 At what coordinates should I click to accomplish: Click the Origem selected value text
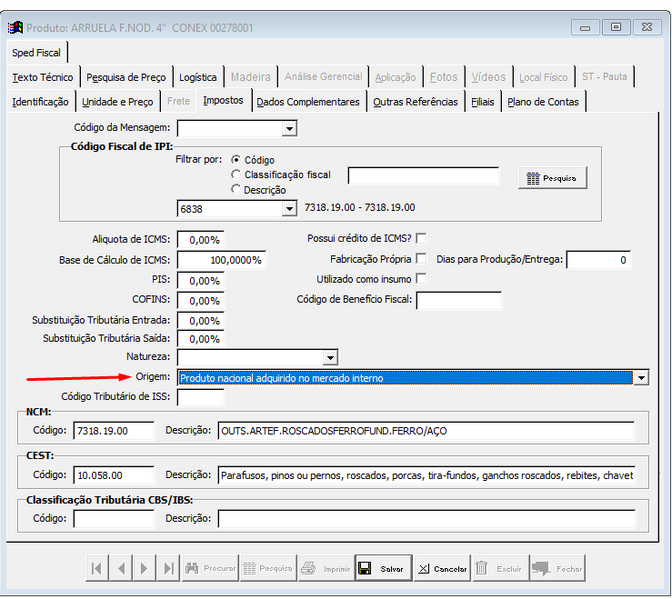[282, 378]
